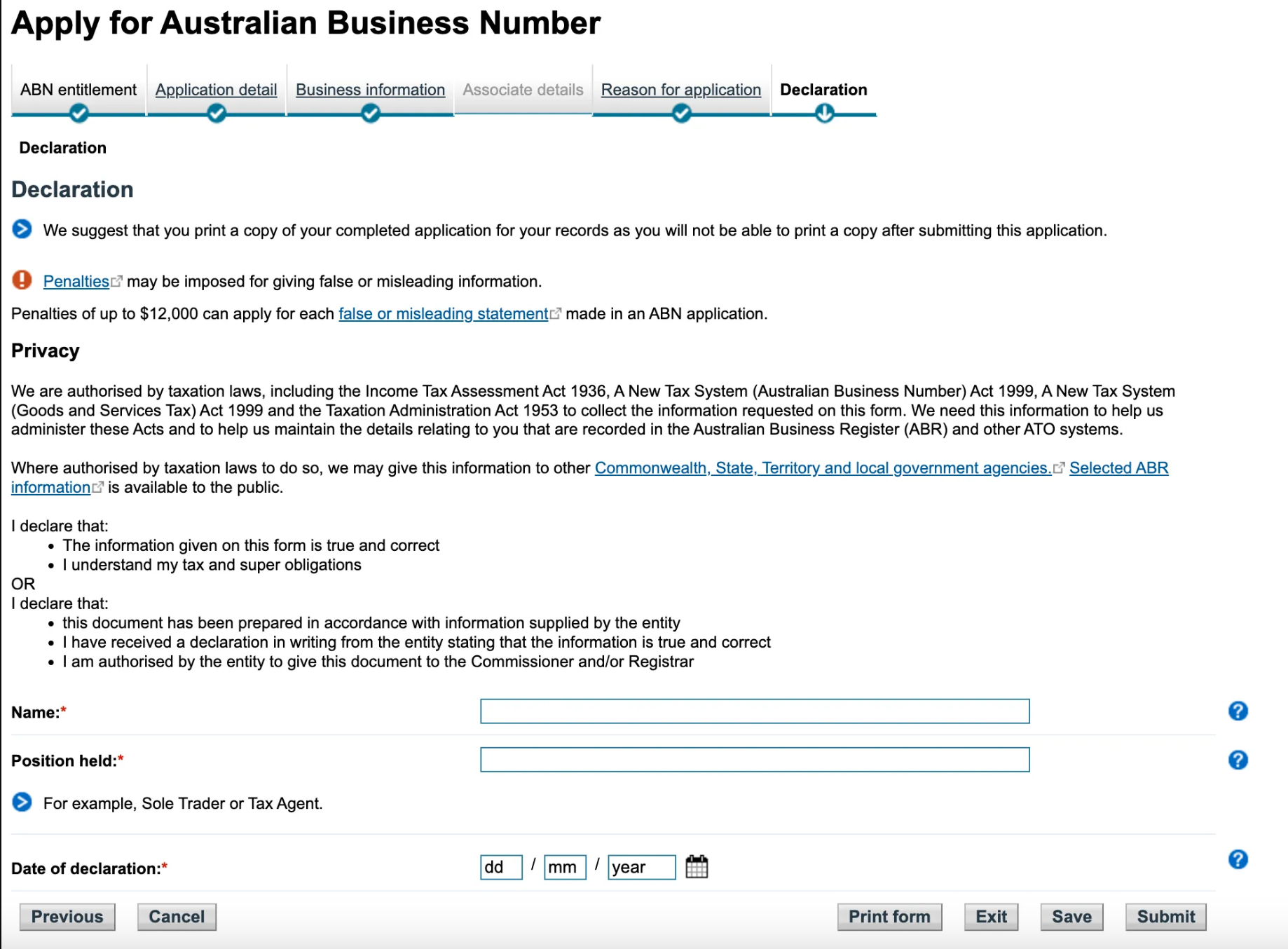Open the false or misleading statement link

pyautogui.click(x=443, y=313)
